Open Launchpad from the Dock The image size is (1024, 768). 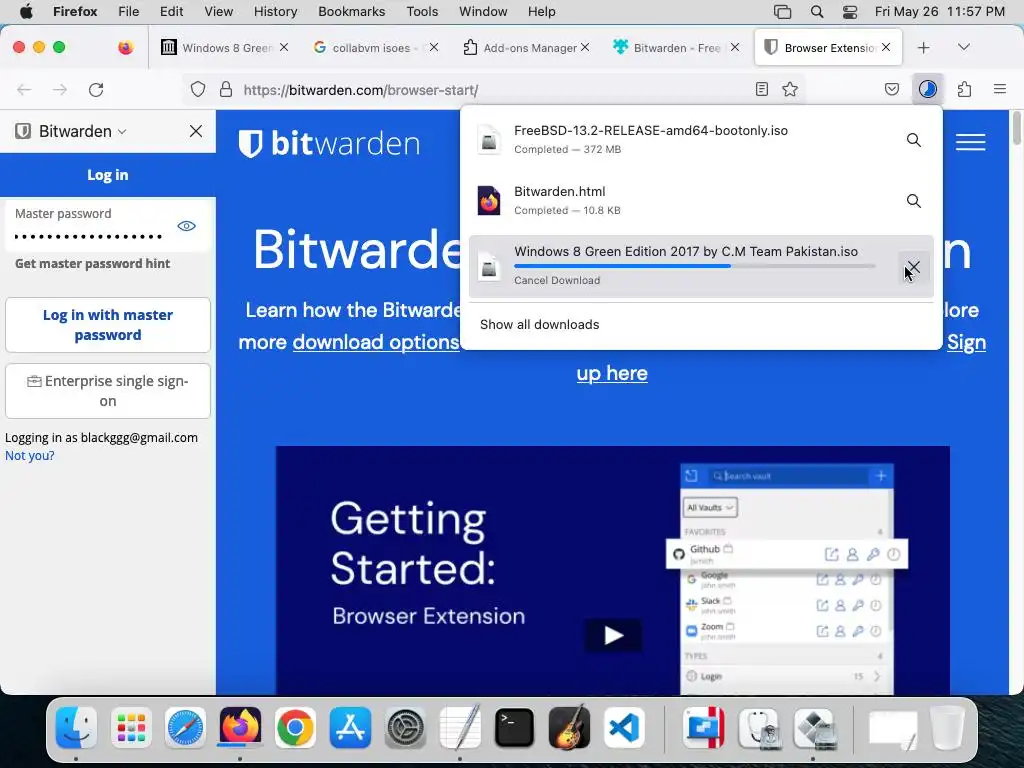pos(131,728)
